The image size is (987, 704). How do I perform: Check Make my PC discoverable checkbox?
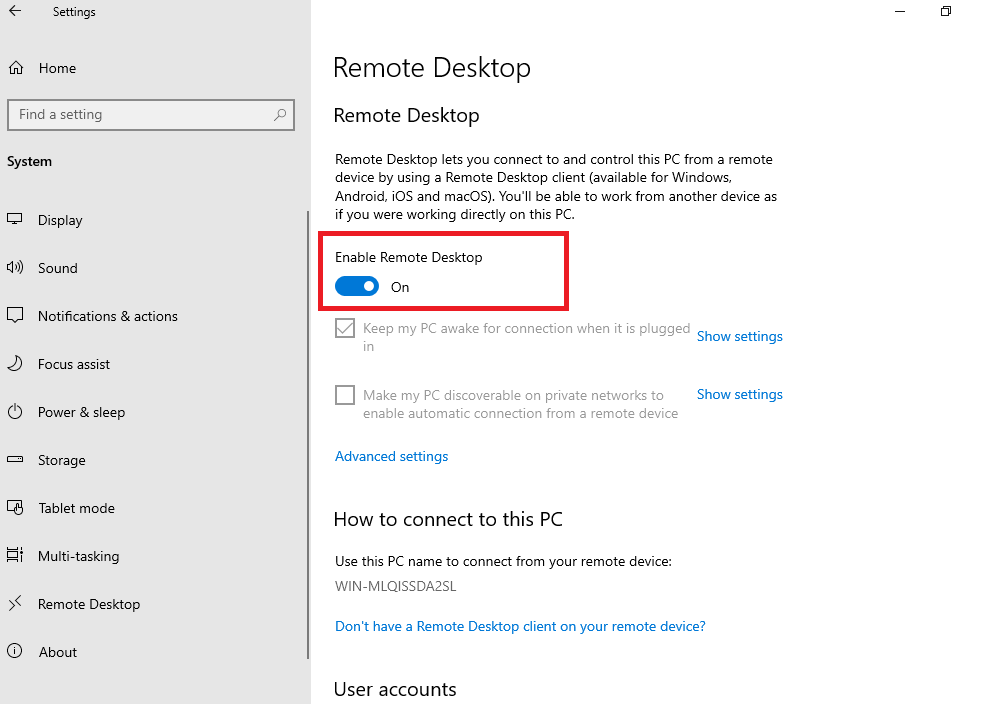point(345,395)
